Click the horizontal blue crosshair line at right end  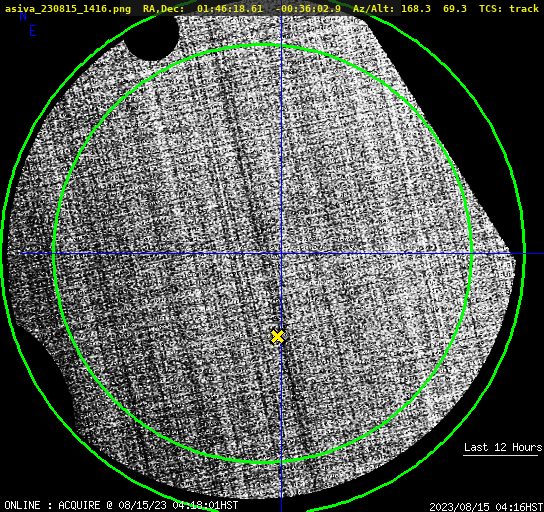click(533, 254)
